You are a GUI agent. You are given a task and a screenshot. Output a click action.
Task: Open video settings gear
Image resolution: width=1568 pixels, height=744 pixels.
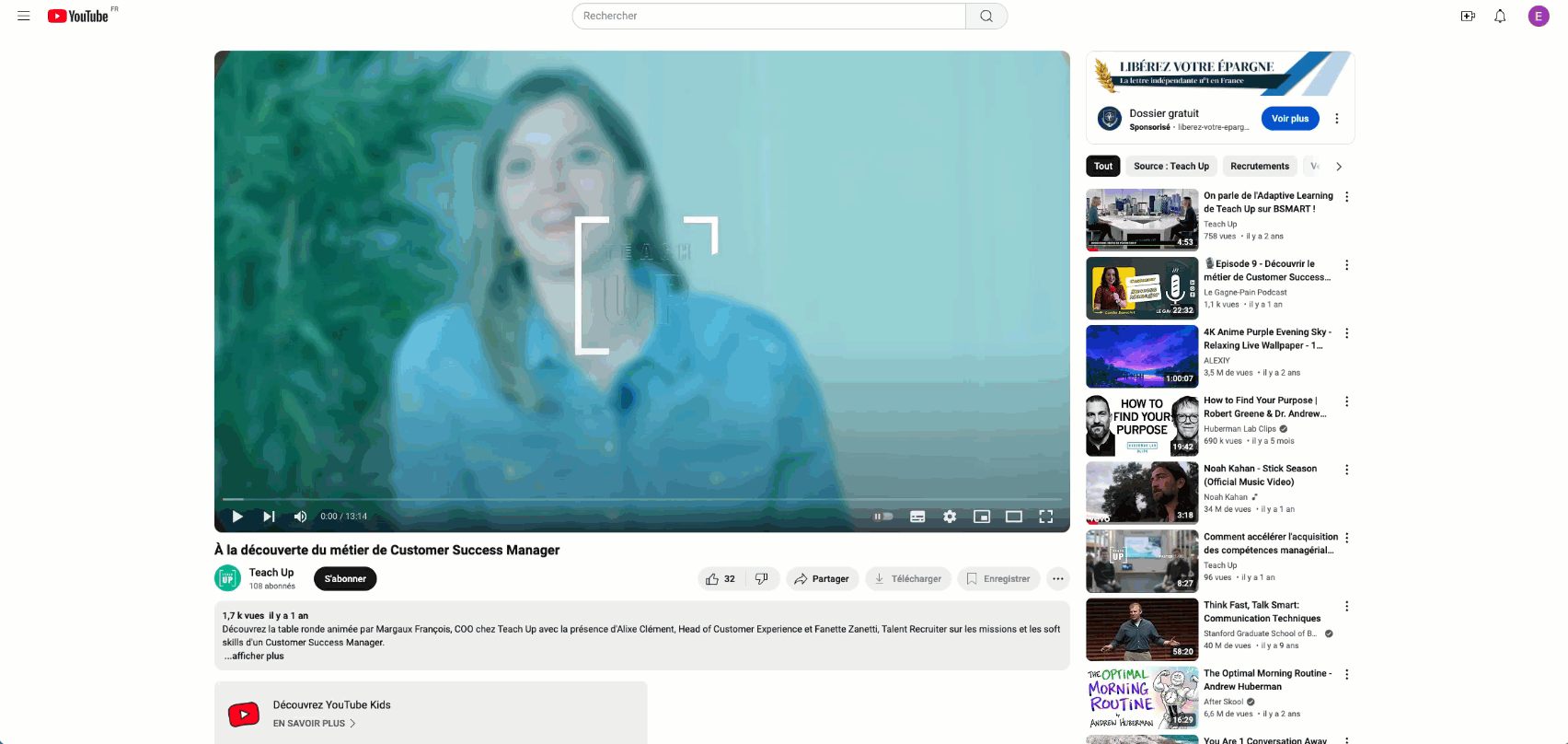[x=950, y=517]
